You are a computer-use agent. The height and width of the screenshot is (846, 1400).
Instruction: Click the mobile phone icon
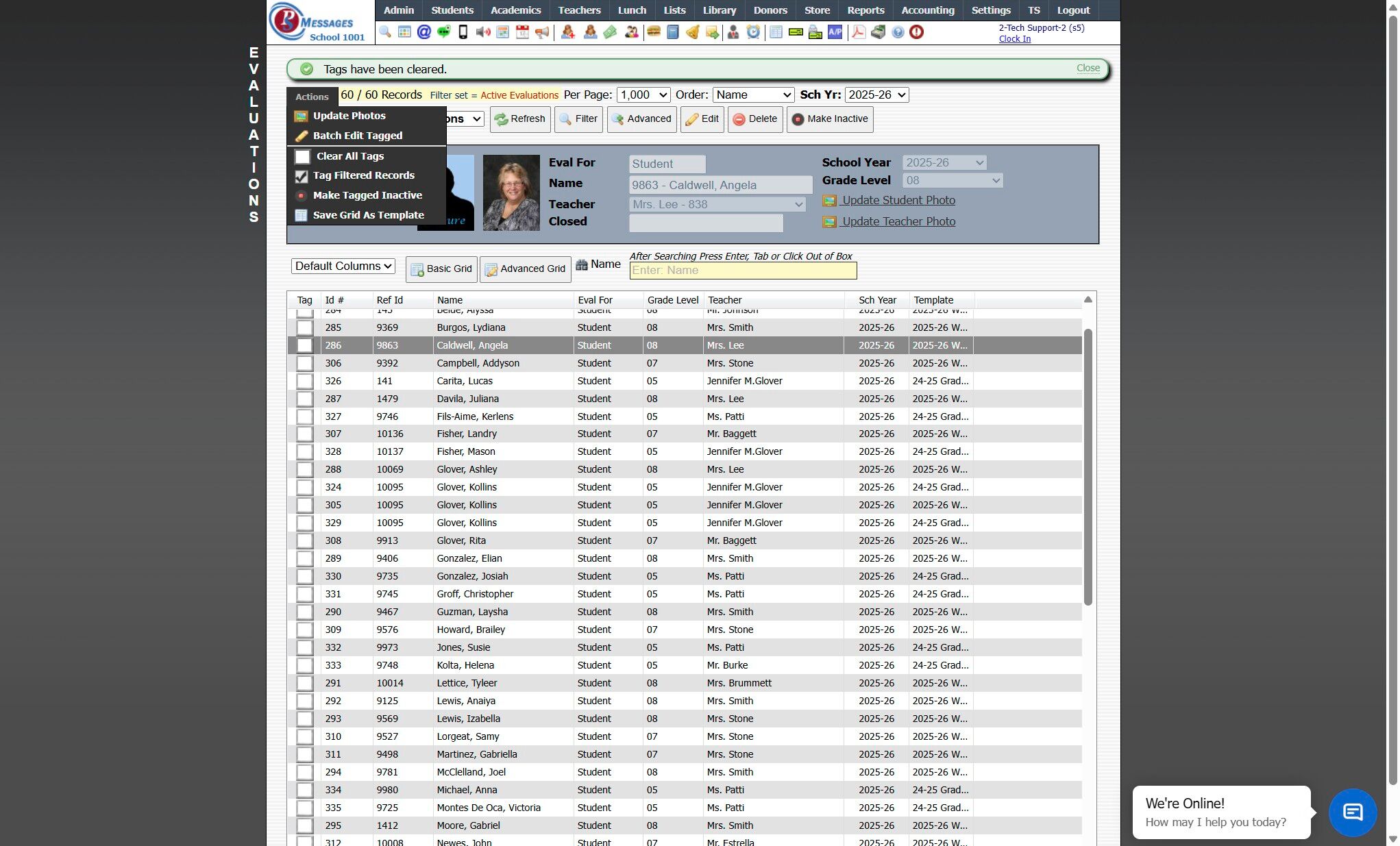click(x=463, y=32)
